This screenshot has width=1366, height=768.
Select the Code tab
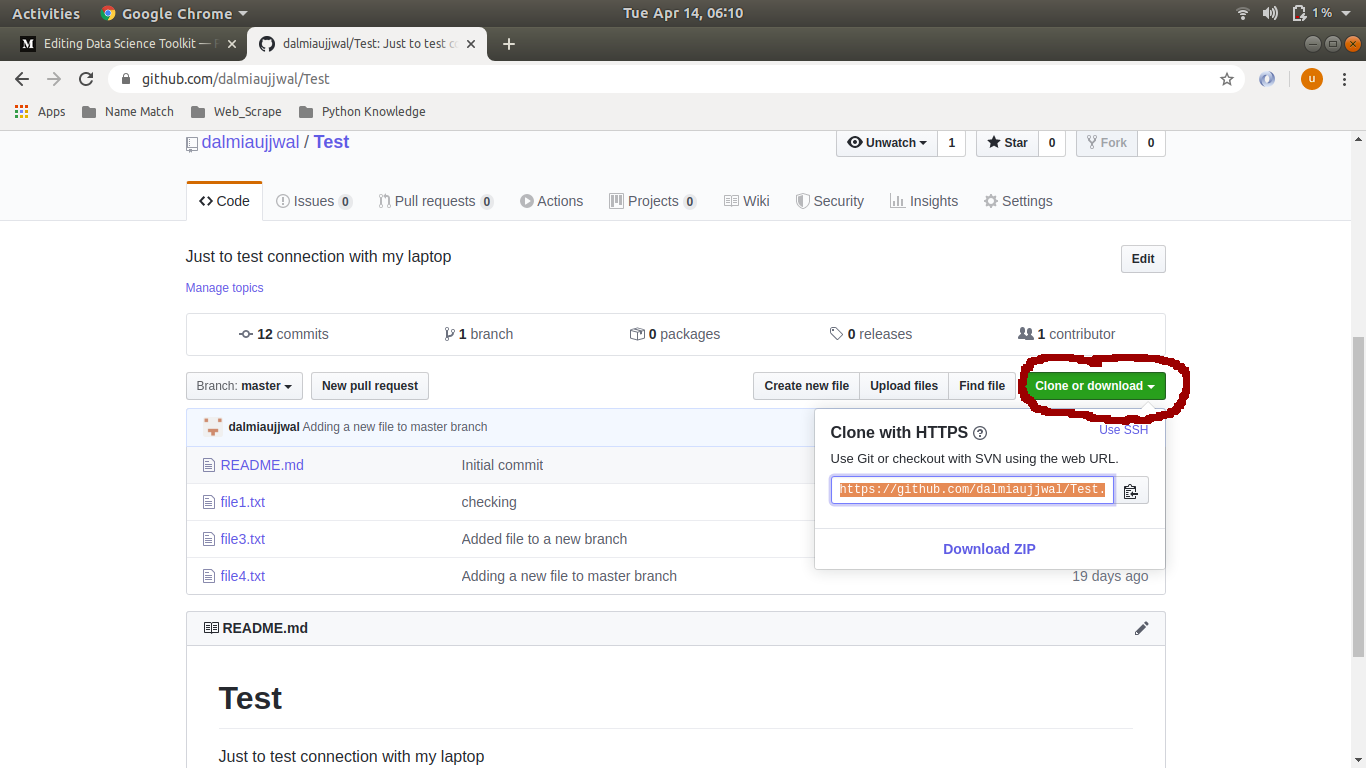pyautogui.click(x=224, y=201)
